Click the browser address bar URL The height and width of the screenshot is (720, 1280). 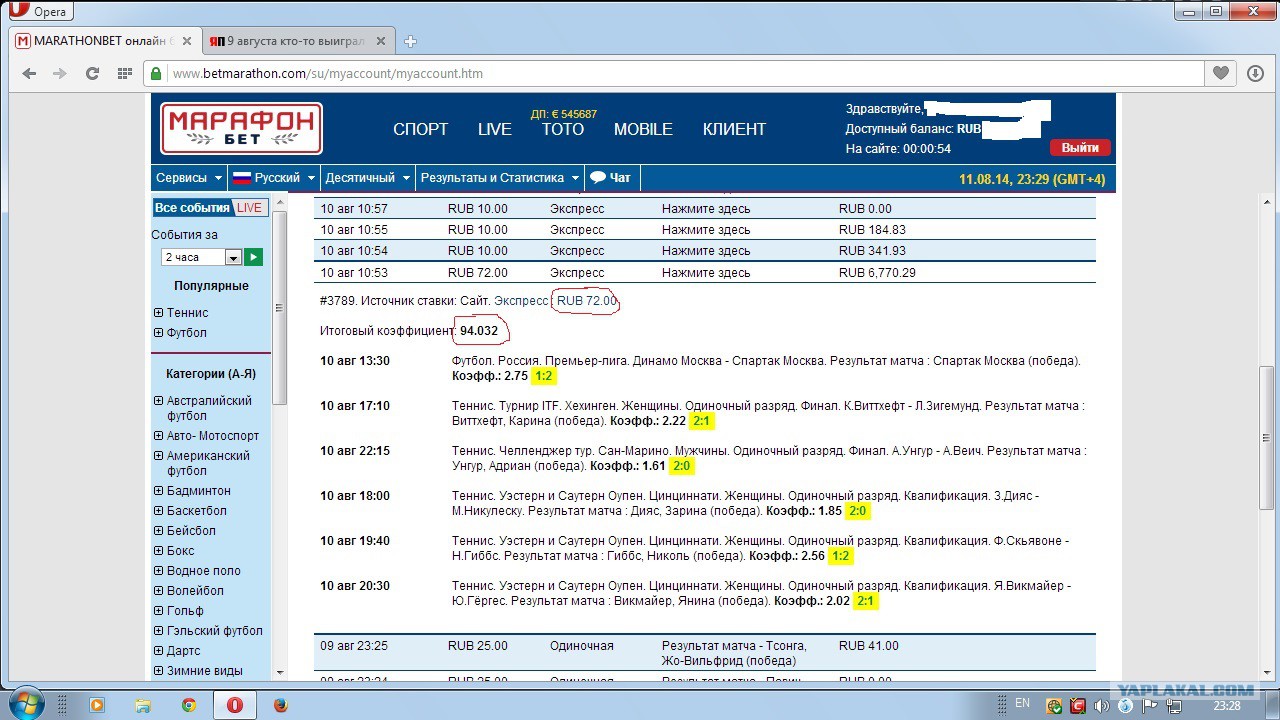tap(328, 74)
